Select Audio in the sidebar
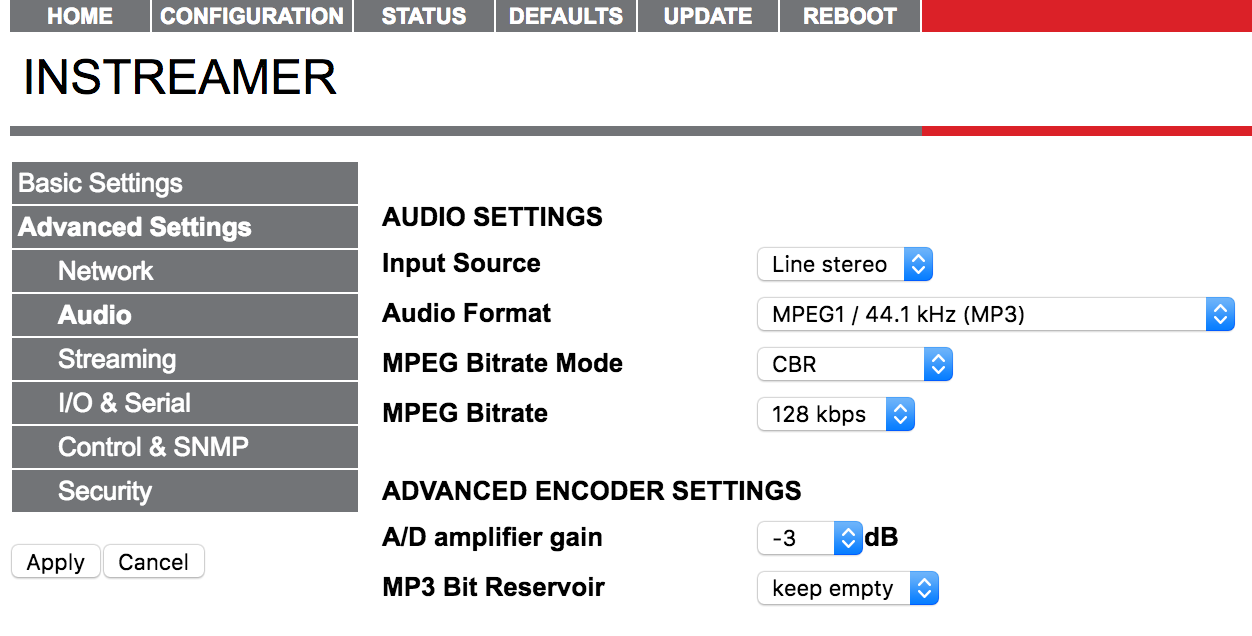Image resolution: width=1252 pixels, height=636 pixels. 185,315
